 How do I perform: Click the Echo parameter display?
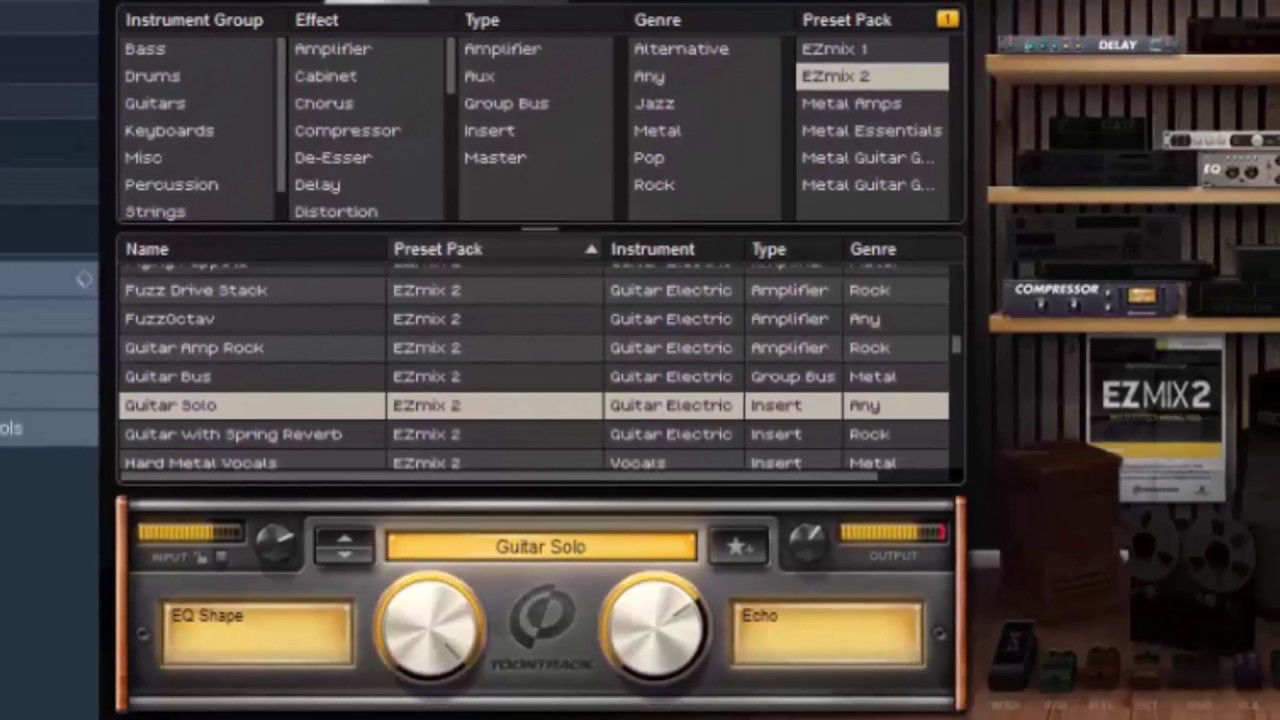coord(828,633)
